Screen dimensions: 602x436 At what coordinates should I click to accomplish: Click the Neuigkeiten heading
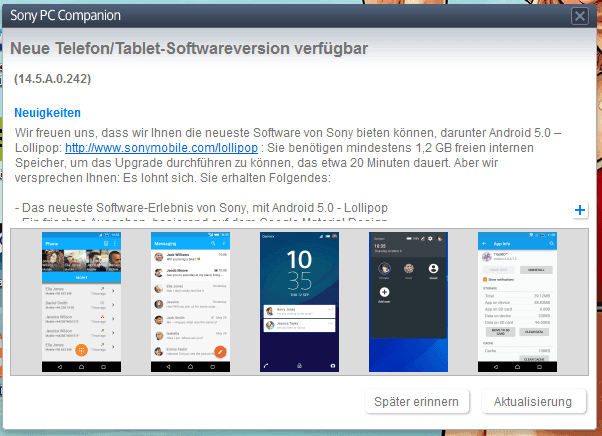point(48,113)
